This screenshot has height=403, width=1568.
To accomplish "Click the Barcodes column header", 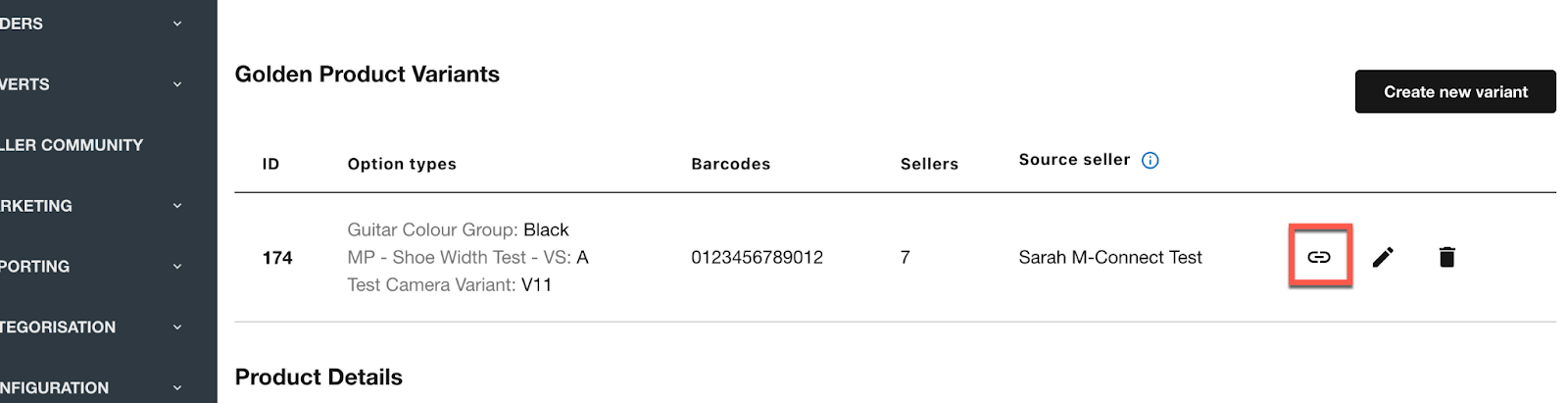I will click(x=731, y=164).
